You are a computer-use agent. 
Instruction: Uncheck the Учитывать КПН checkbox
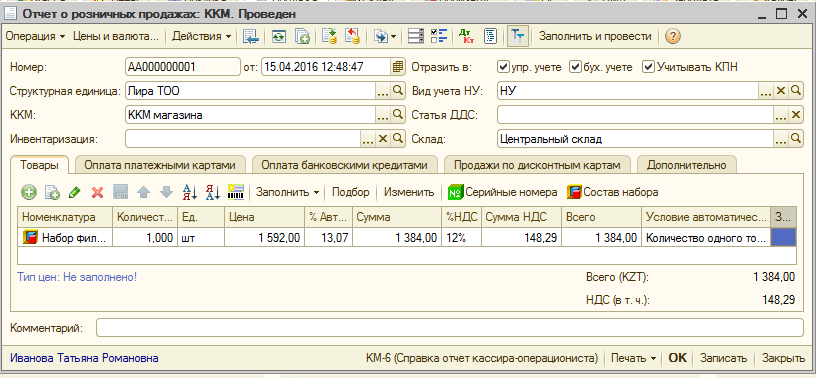(x=648, y=67)
